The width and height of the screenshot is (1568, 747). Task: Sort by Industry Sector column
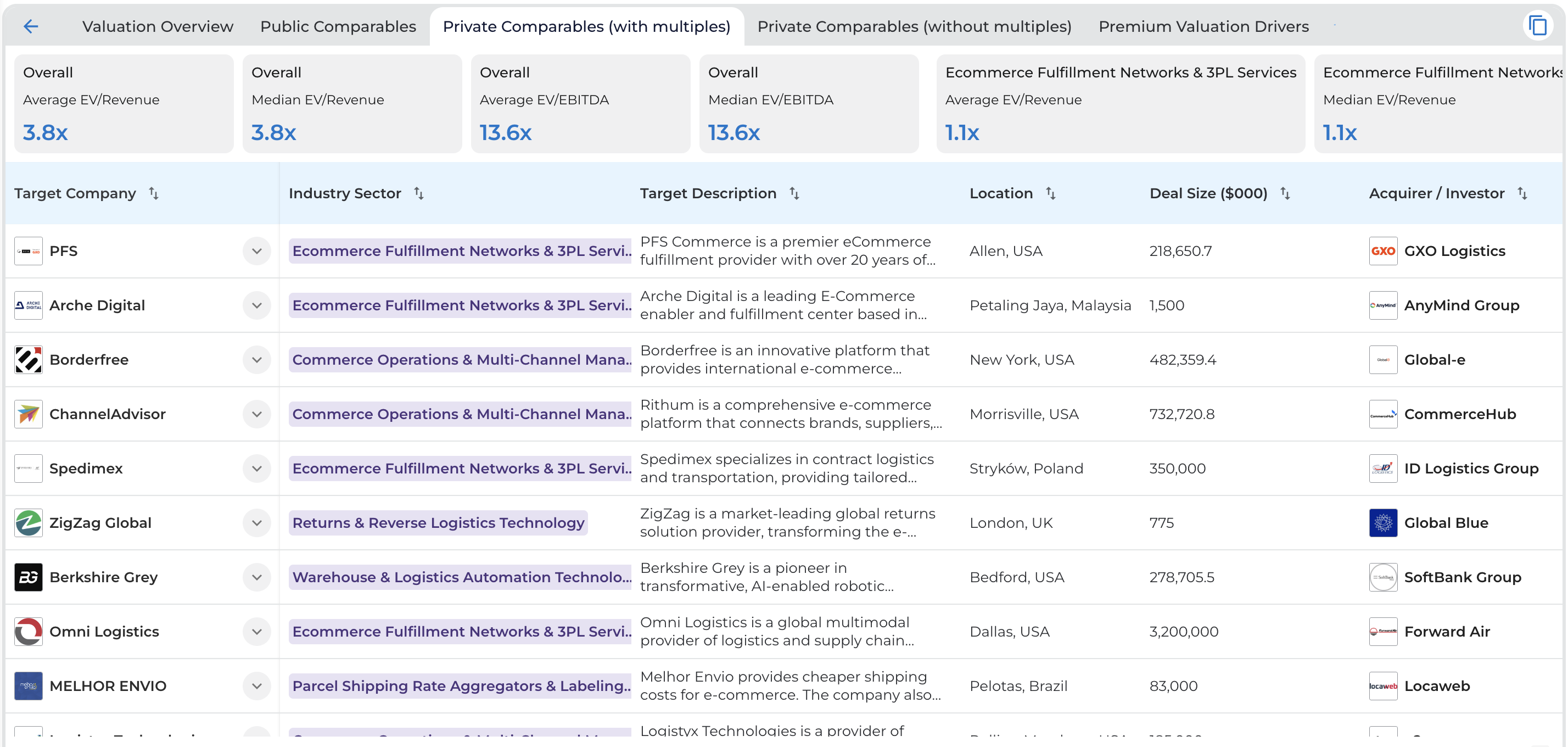419,193
